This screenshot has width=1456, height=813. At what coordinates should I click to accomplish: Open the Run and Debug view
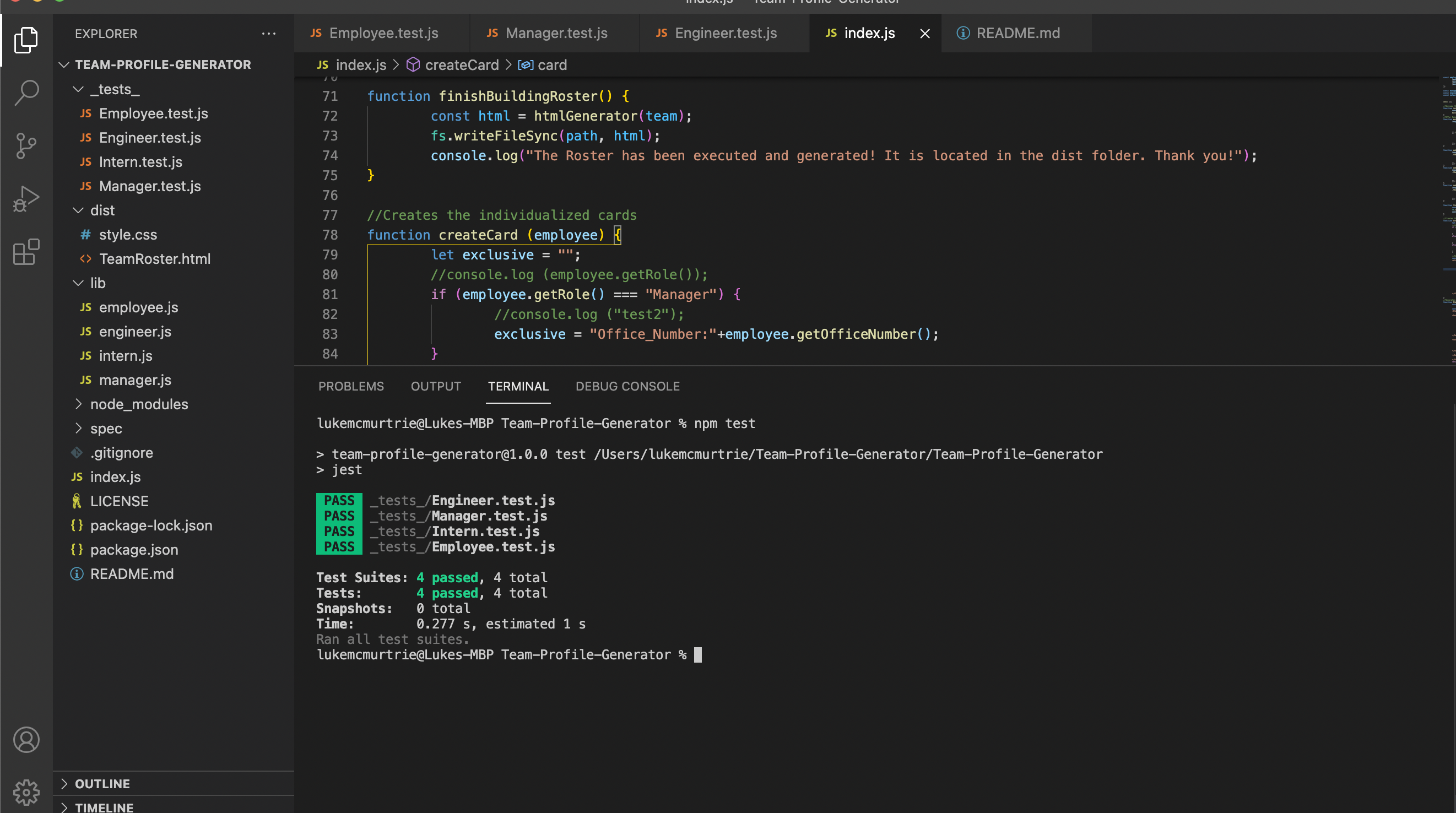click(26, 199)
